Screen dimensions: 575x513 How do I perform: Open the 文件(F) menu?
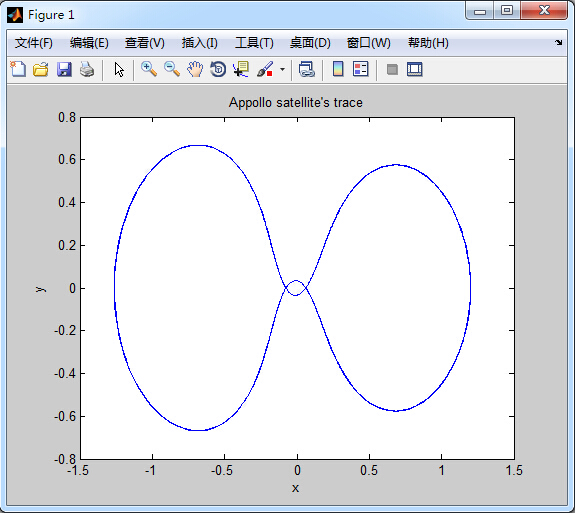click(x=34, y=43)
